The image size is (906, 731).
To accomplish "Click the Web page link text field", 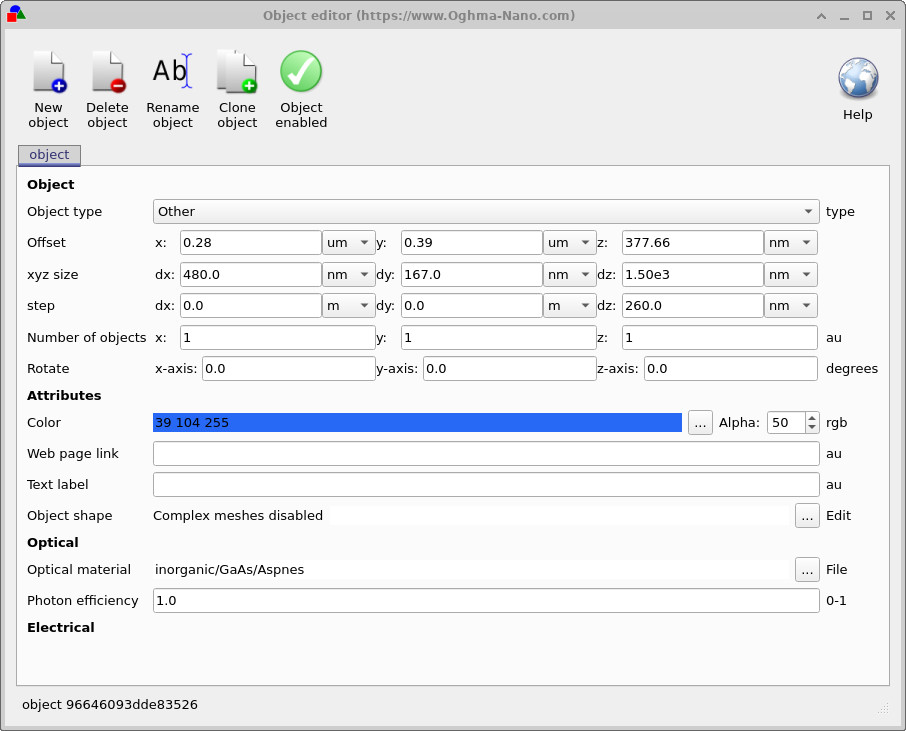I will [x=486, y=454].
